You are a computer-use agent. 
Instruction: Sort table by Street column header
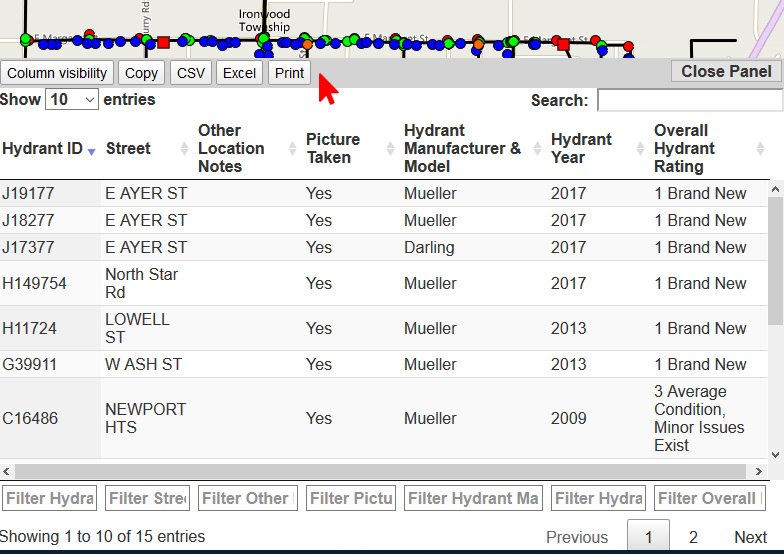[x=128, y=148]
